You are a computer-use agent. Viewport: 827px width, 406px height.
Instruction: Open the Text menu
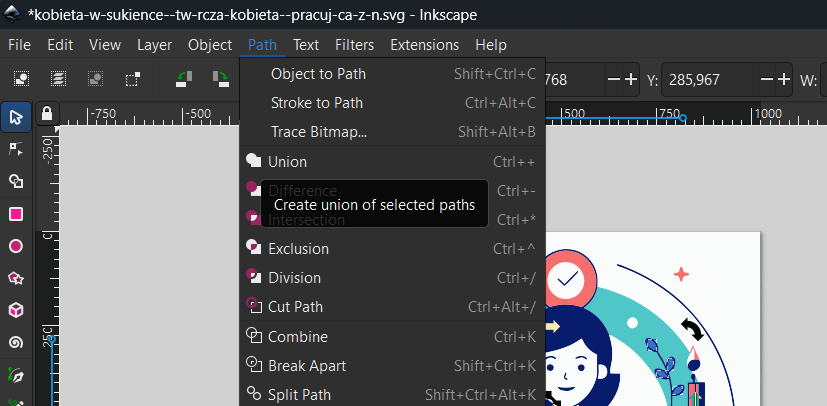click(x=306, y=45)
